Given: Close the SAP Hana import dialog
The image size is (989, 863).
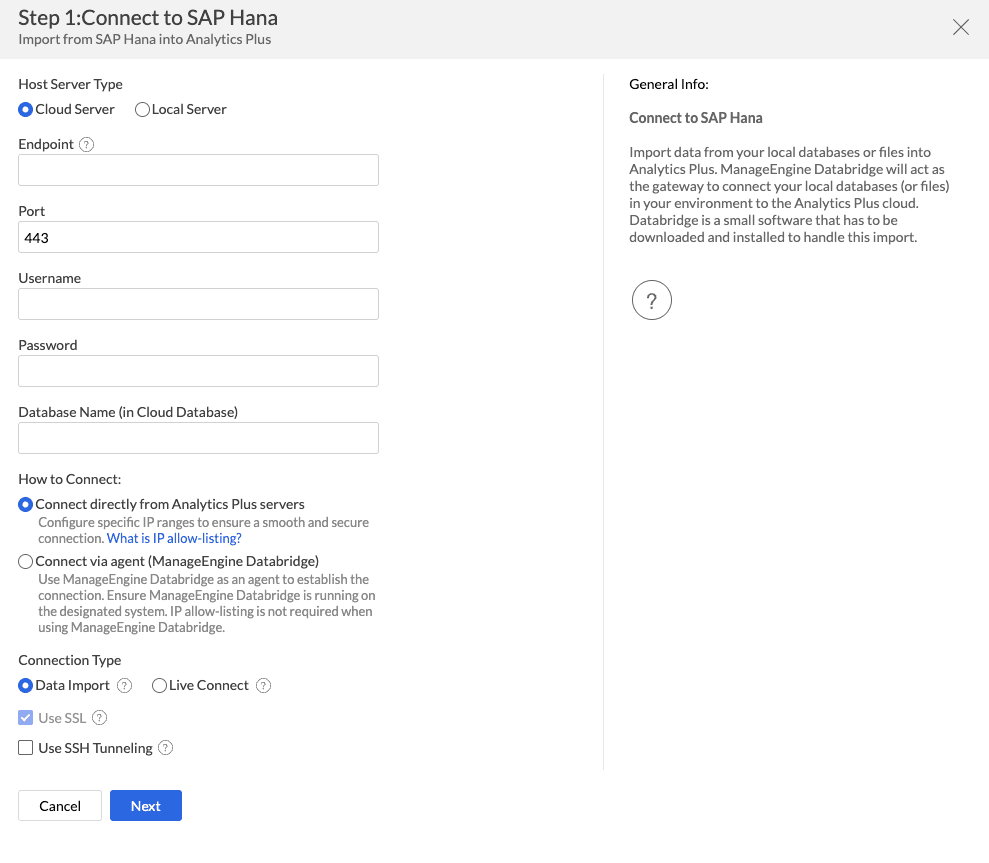Looking at the screenshot, I should [x=960, y=28].
